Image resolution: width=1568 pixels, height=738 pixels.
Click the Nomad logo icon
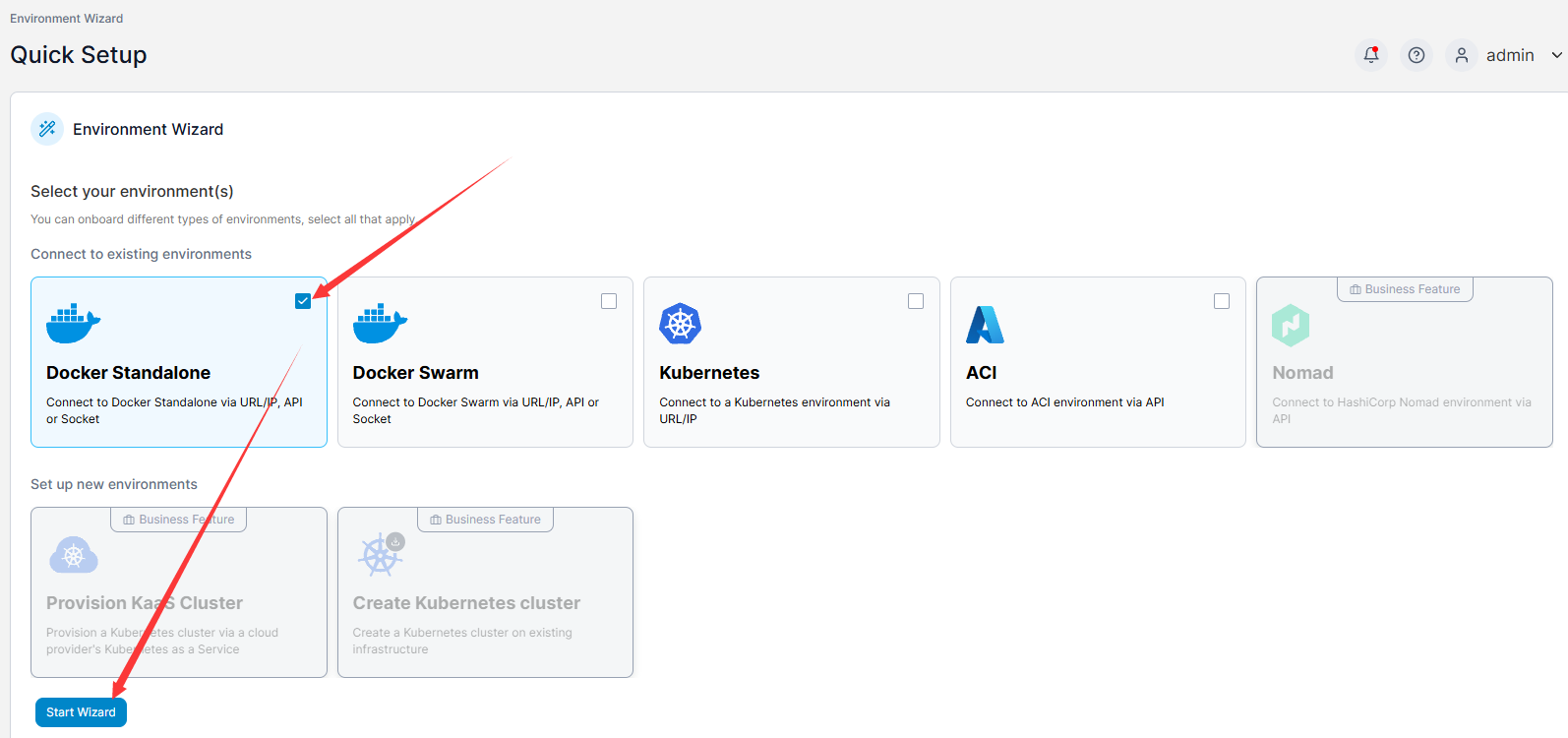[1291, 325]
